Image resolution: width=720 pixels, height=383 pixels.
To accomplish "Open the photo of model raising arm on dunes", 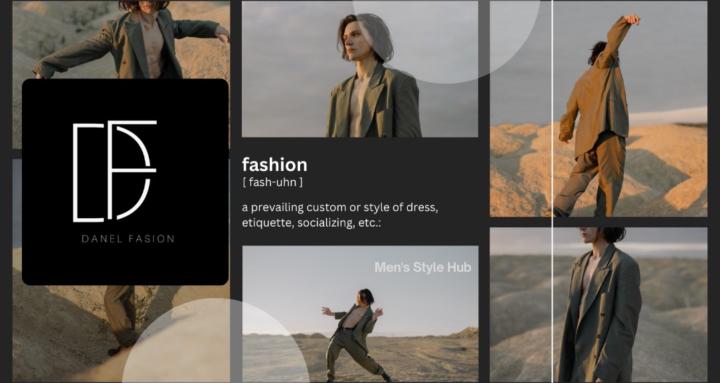I will pos(598,109).
